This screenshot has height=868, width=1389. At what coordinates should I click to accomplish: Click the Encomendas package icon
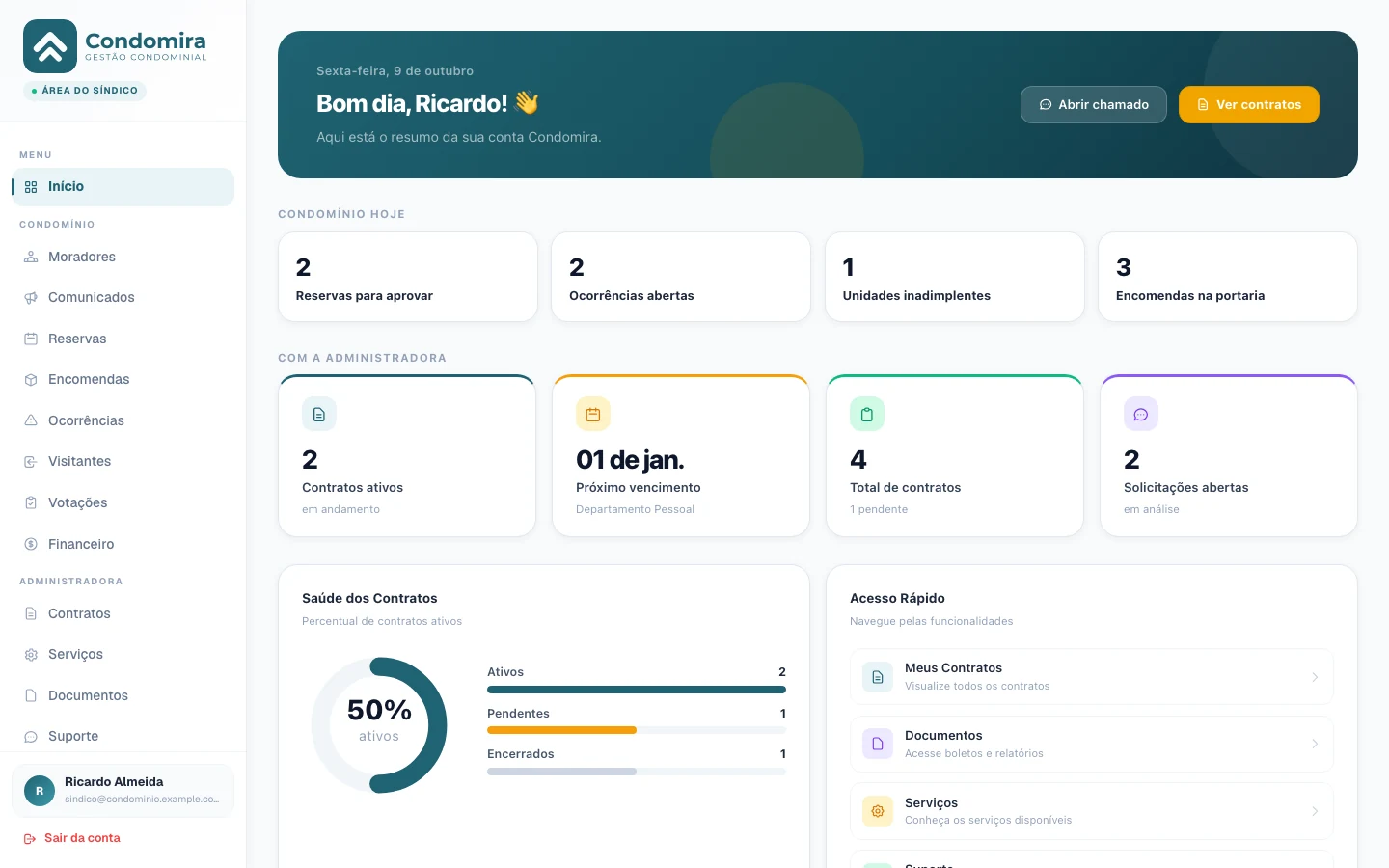pyautogui.click(x=31, y=380)
